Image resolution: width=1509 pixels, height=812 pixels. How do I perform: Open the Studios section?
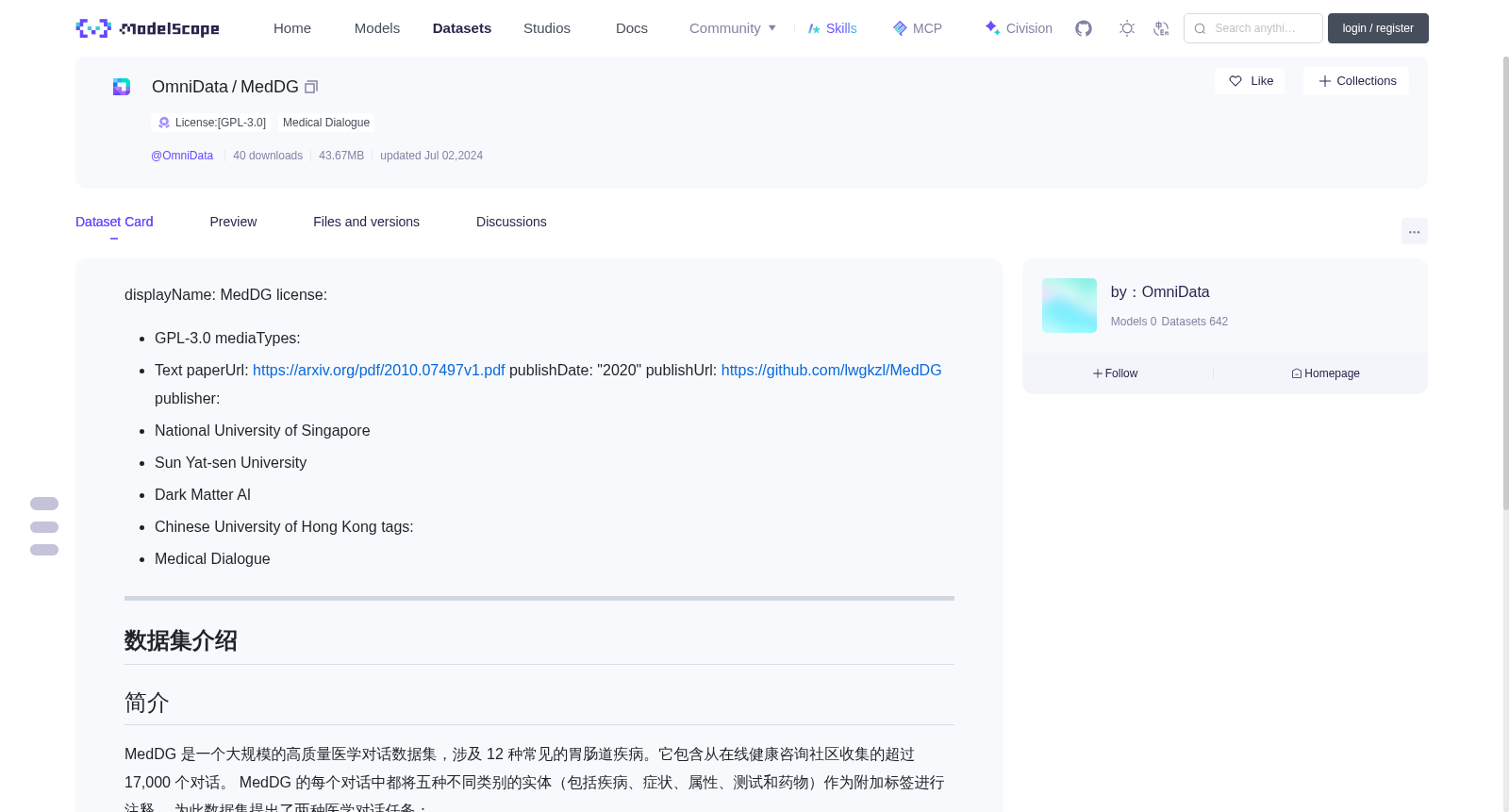pyautogui.click(x=547, y=28)
